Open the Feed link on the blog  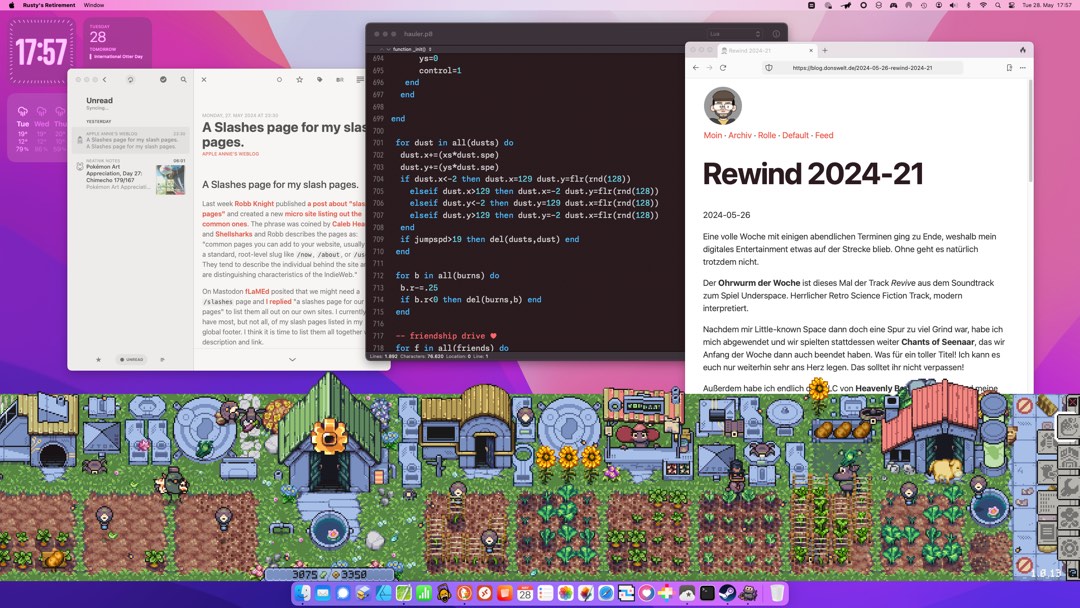pyautogui.click(x=824, y=136)
